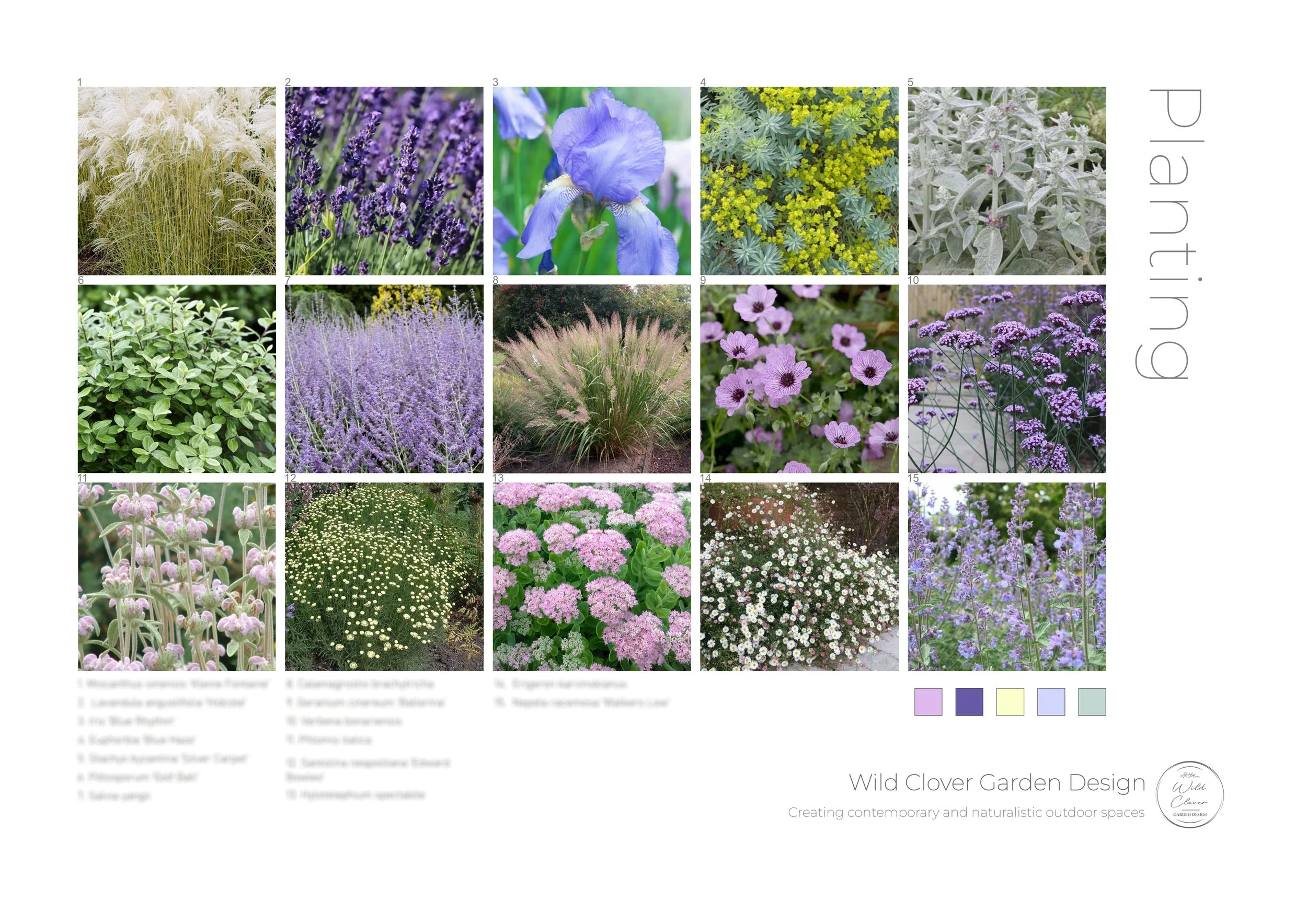Select the dark purple color swatch

[x=969, y=701]
